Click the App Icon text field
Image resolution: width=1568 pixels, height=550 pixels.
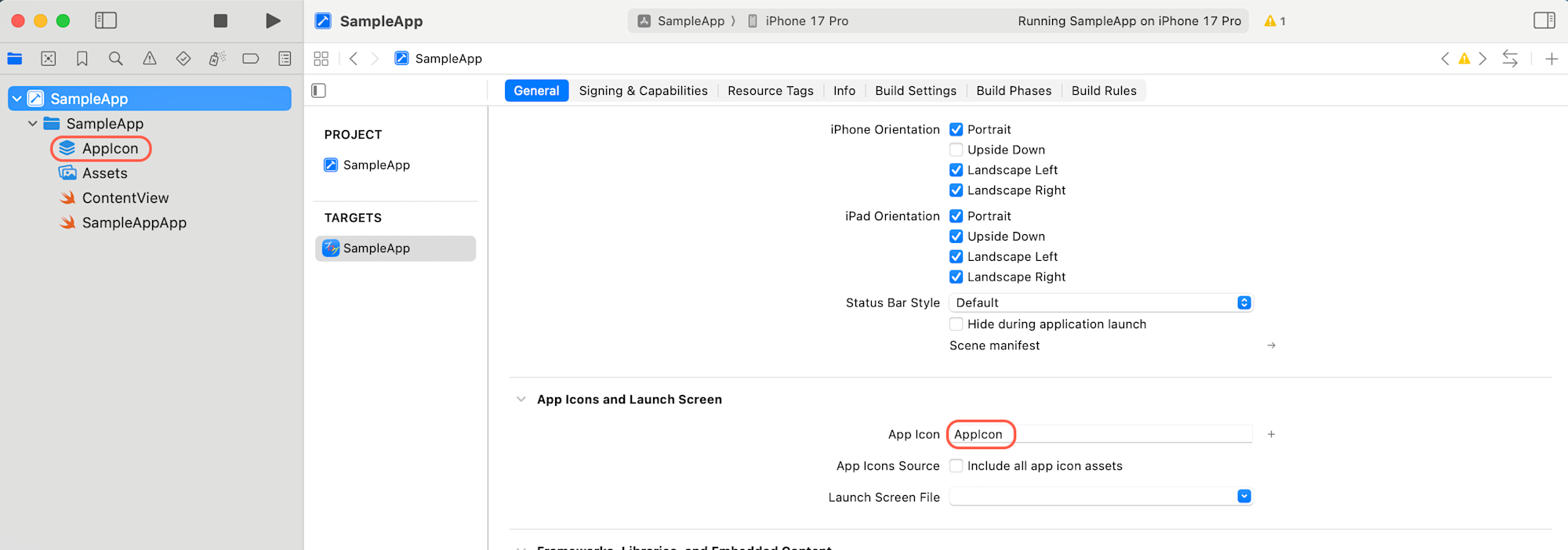(1101, 434)
